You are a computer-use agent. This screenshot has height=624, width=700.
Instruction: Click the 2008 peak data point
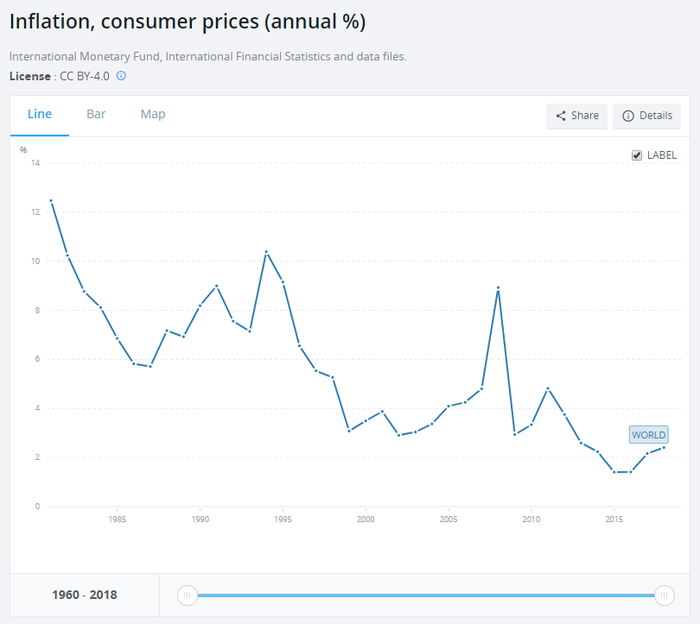pyautogui.click(x=498, y=288)
